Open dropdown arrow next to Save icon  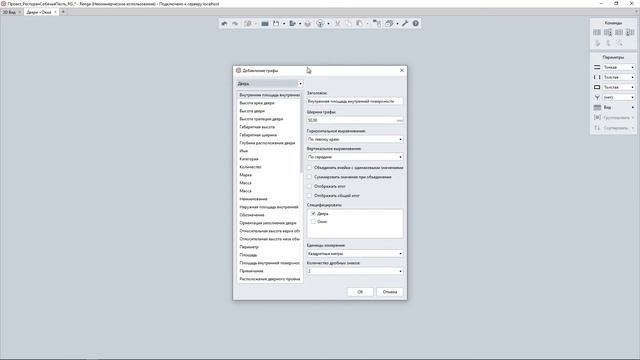[x=284, y=24]
